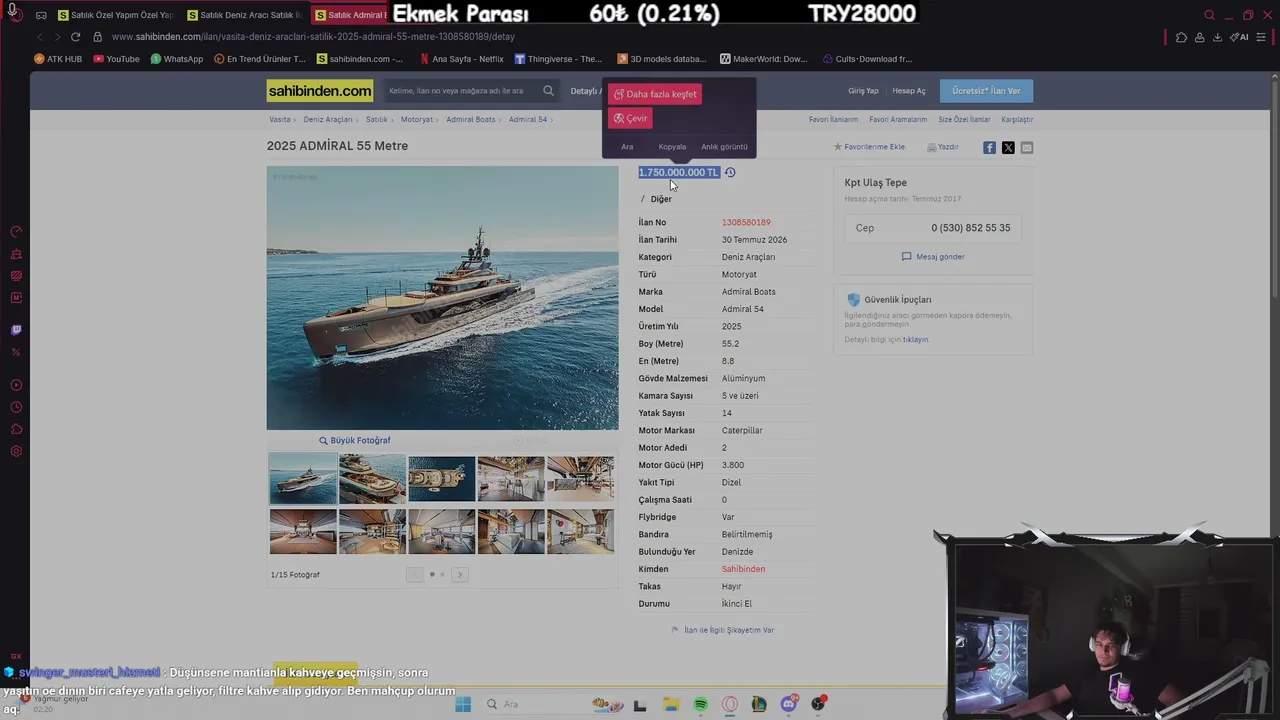Go to the next thumbnail page arrow

tap(460, 574)
